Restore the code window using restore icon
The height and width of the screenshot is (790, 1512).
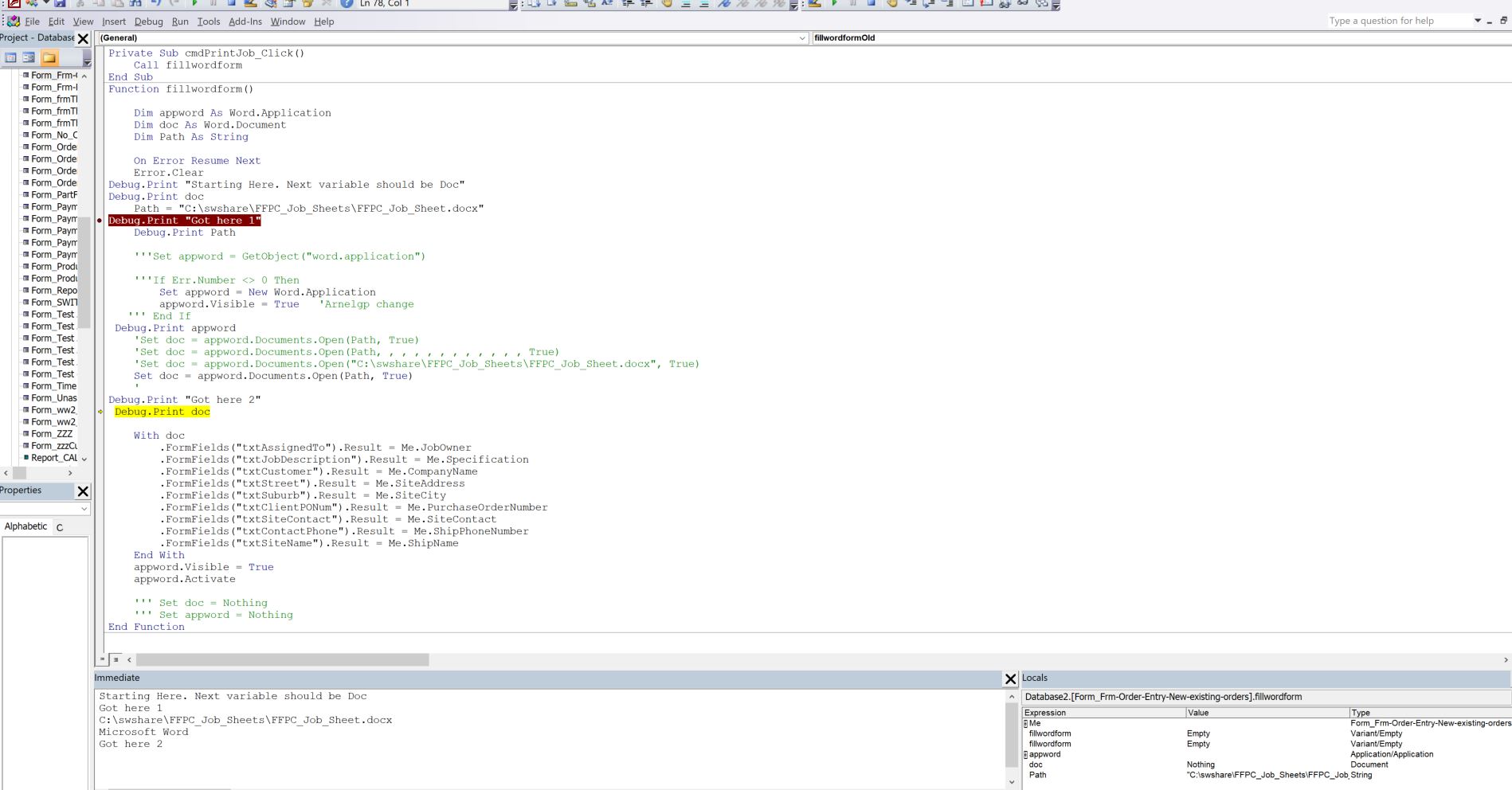point(1503,21)
